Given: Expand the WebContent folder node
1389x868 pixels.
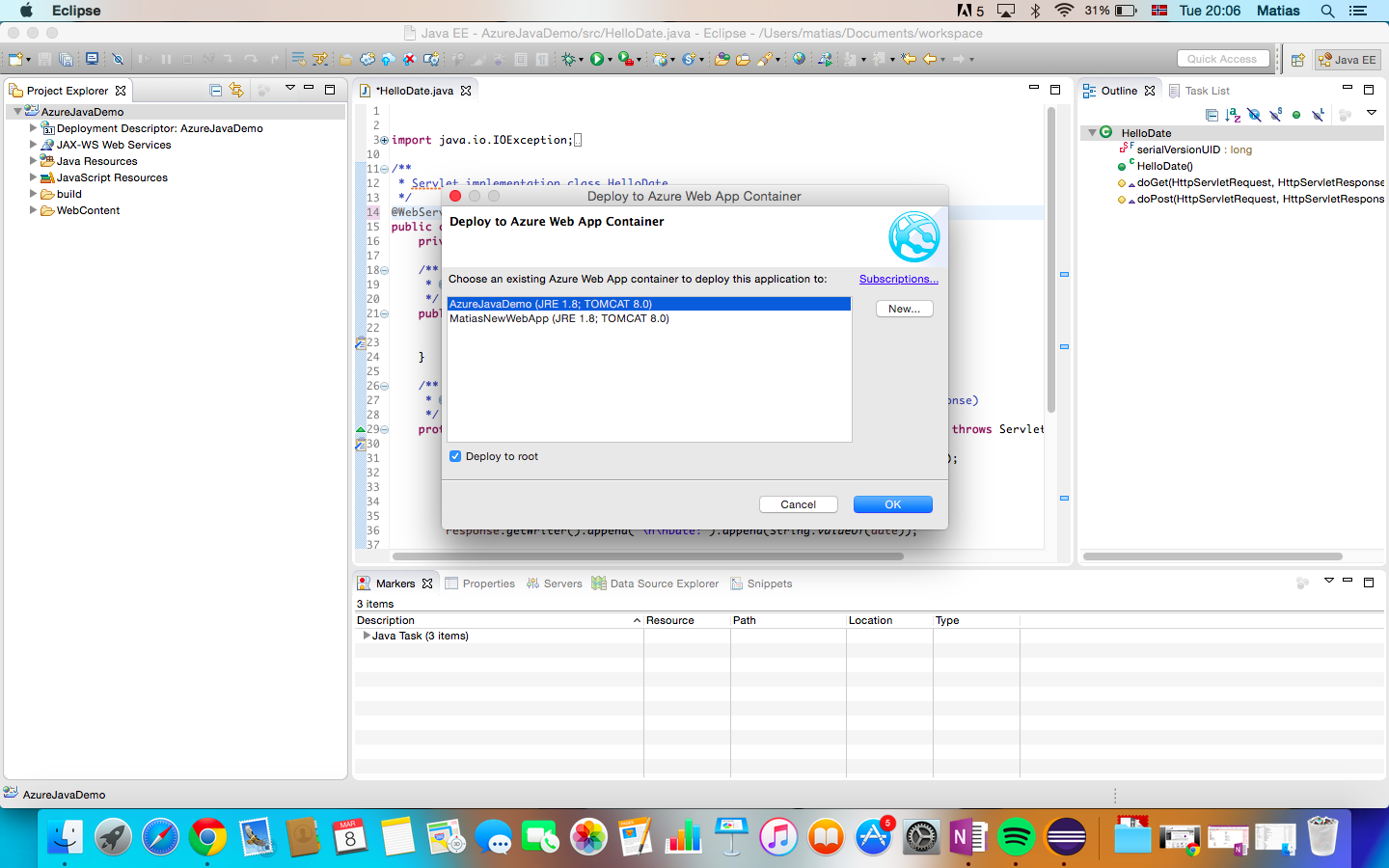Looking at the screenshot, I should [34, 210].
